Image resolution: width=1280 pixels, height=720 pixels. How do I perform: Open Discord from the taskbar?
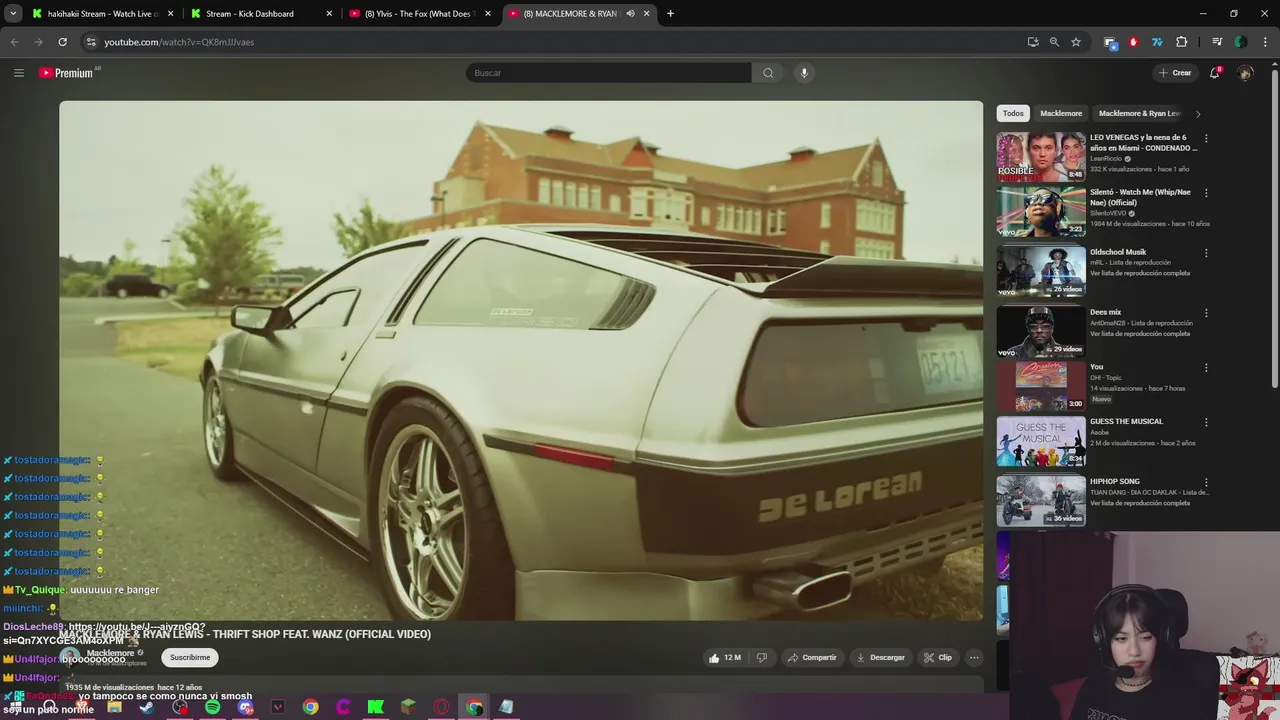(x=245, y=707)
